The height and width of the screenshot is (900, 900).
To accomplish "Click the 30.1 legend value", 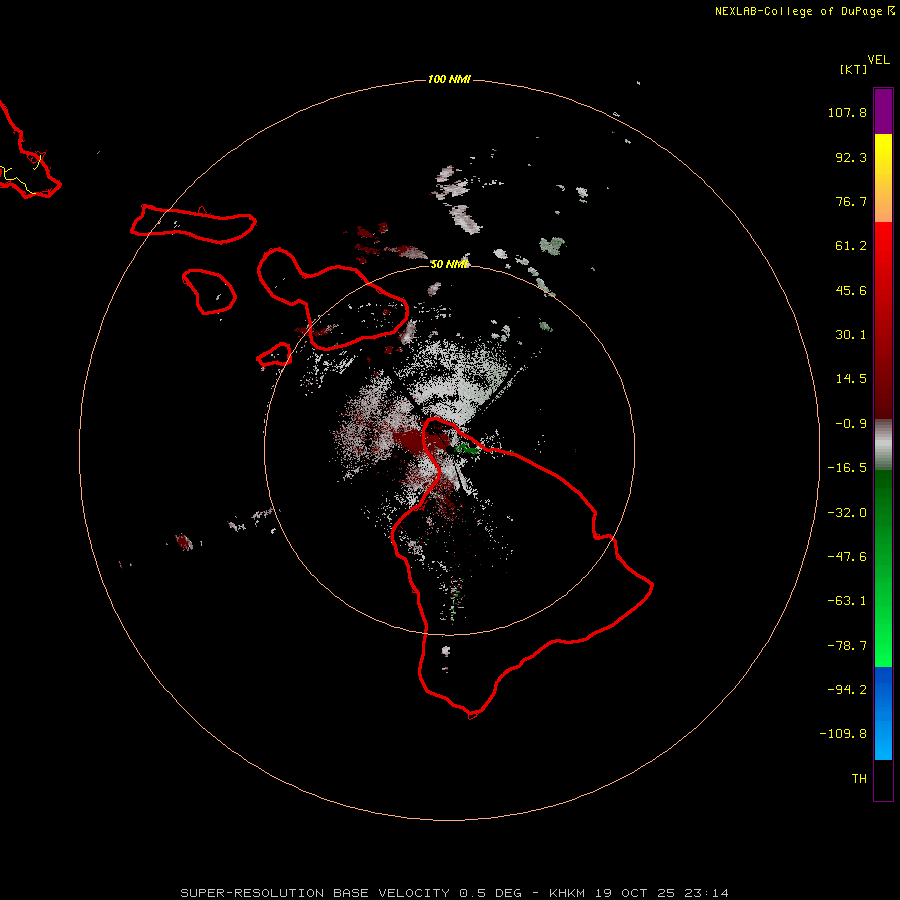I will tap(851, 335).
